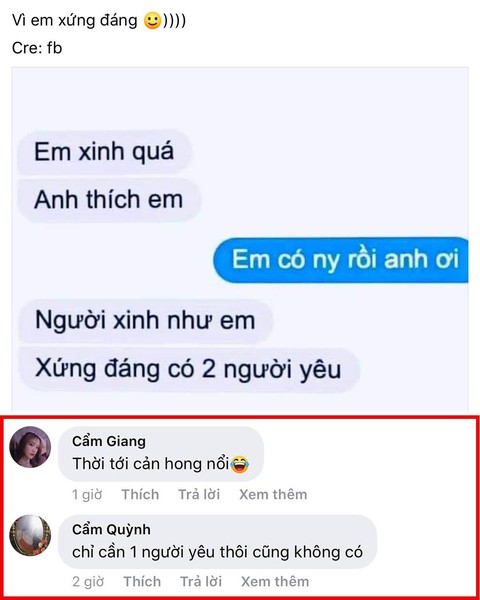Select the 'Xứng đáng có 2 người yêu' bubble
Image resolution: width=480 pixels, height=600 pixels.
pyautogui.click(x=188, y=369)
